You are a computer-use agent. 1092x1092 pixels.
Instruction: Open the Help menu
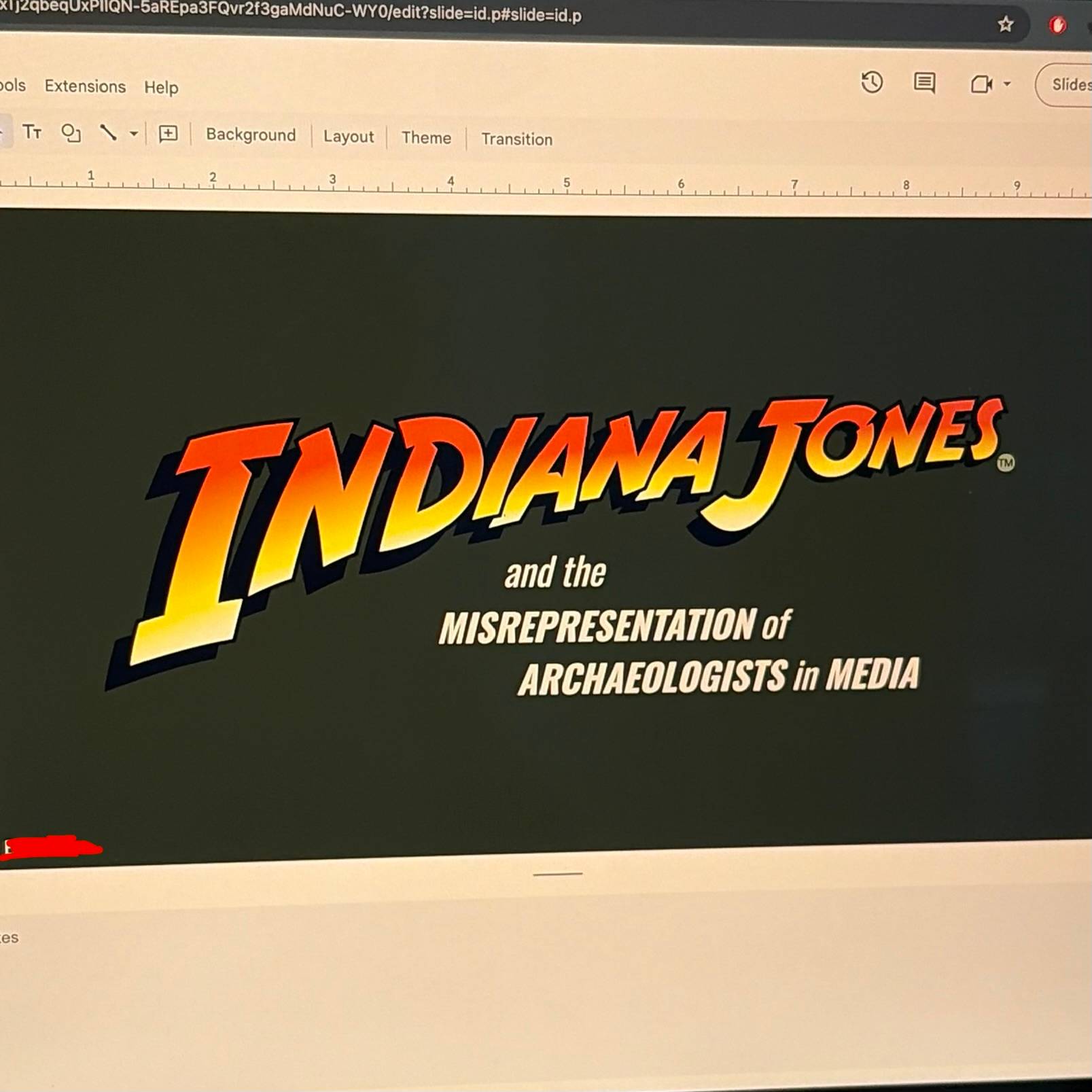161,88
